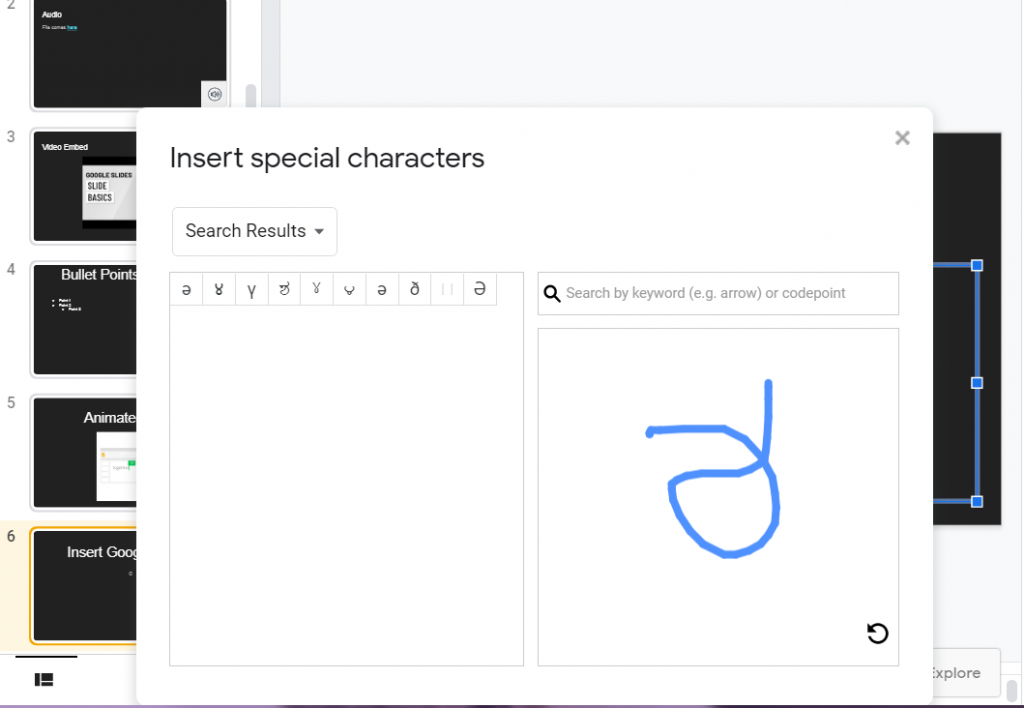Insert the eth ð character
This screenshot has height=708, width=1024.
click(414, 289)
